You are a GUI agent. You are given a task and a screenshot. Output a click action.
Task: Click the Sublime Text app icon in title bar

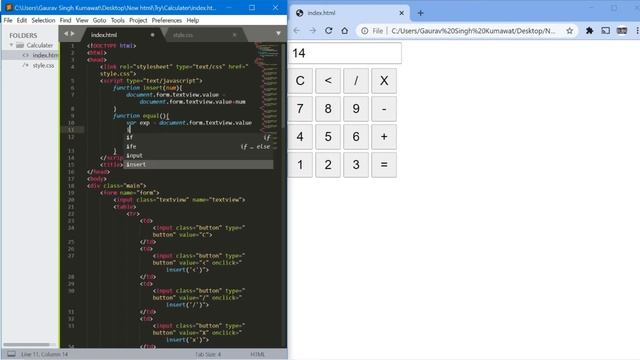9,7
